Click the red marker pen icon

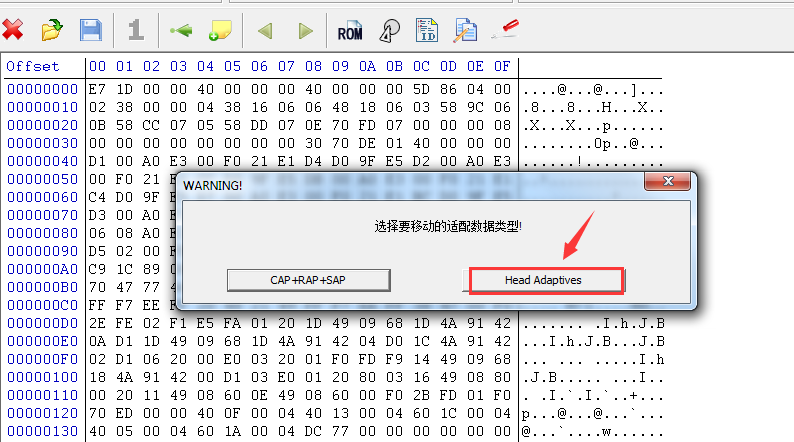tap(507, 30)
